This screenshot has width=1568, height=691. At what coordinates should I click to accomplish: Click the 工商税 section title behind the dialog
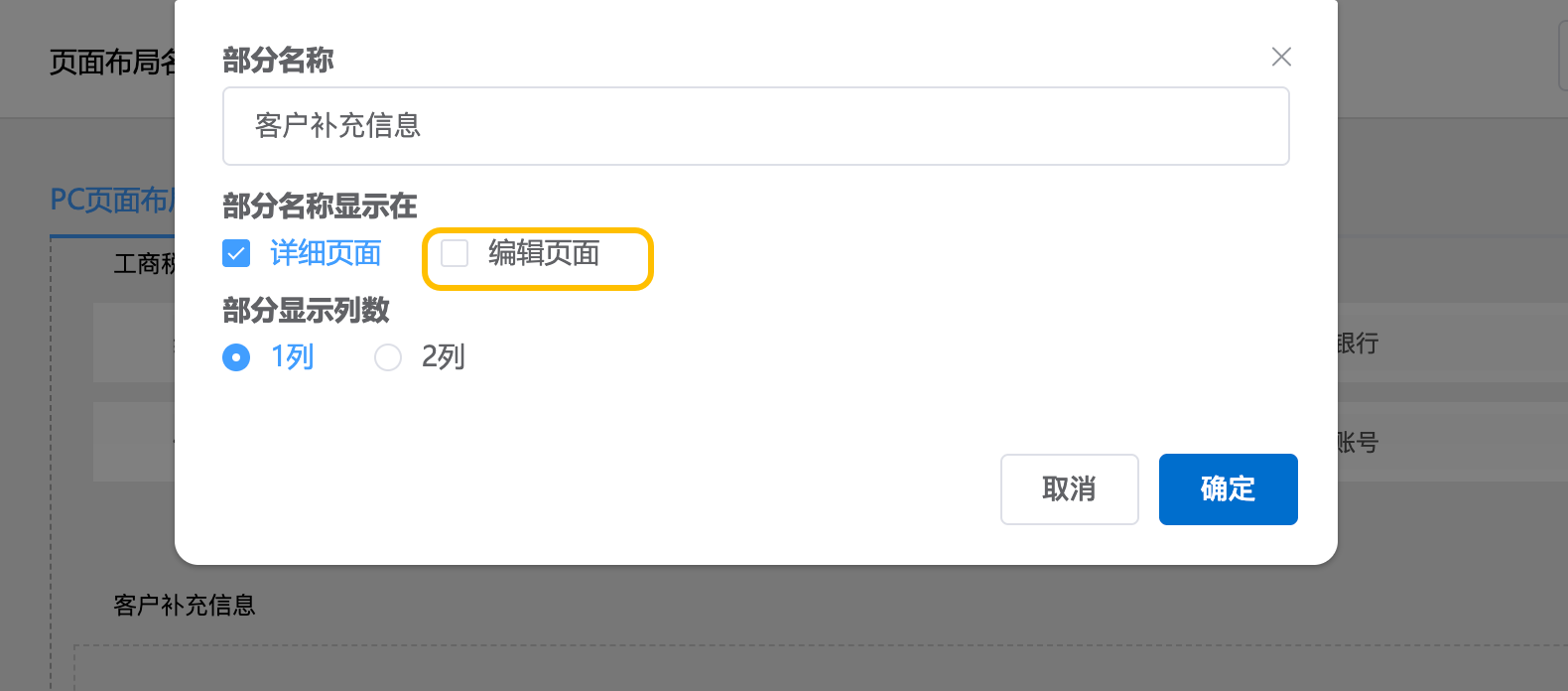coord(144,264)
